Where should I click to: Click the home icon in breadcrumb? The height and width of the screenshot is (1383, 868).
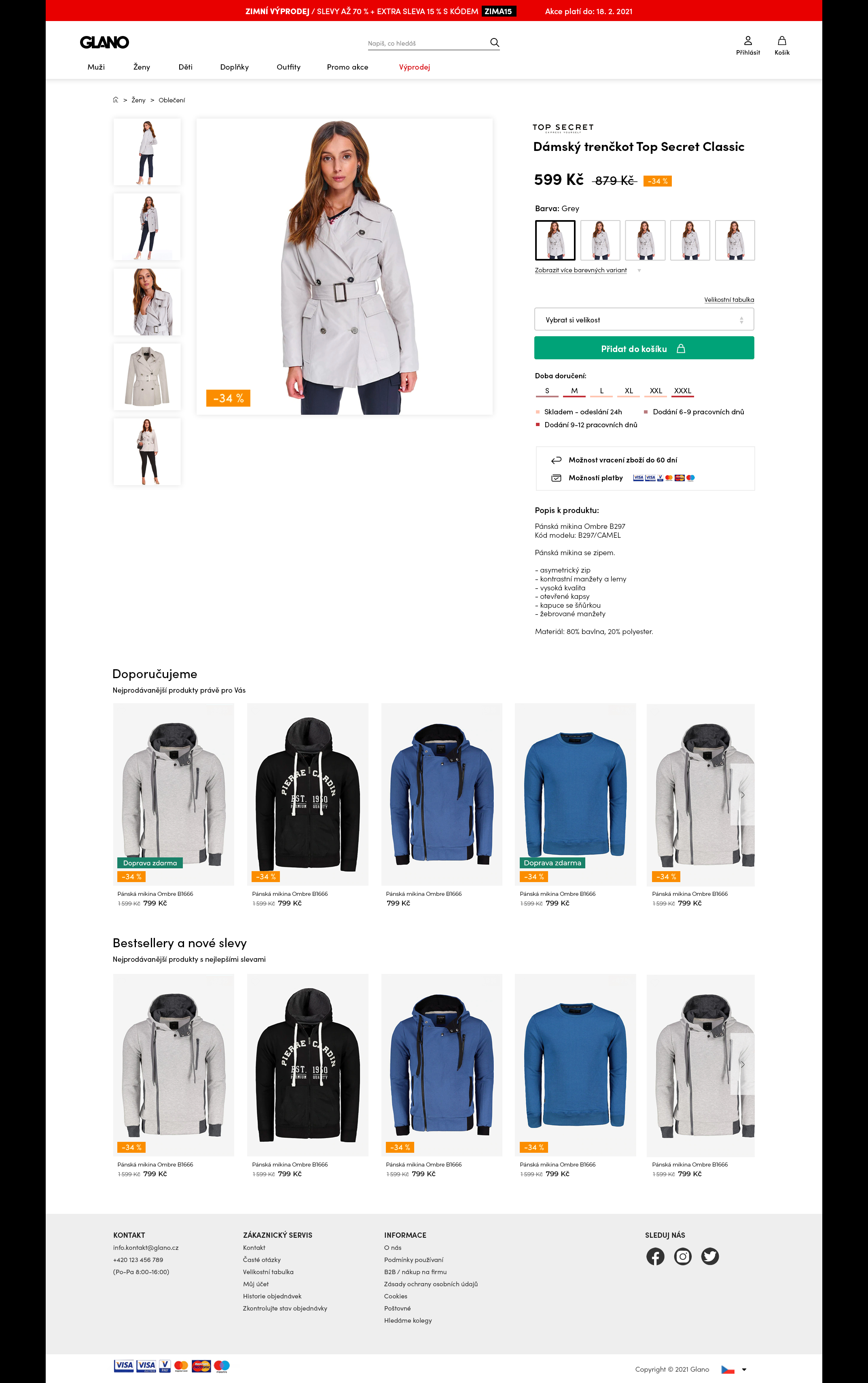click(x=115, y=100)
